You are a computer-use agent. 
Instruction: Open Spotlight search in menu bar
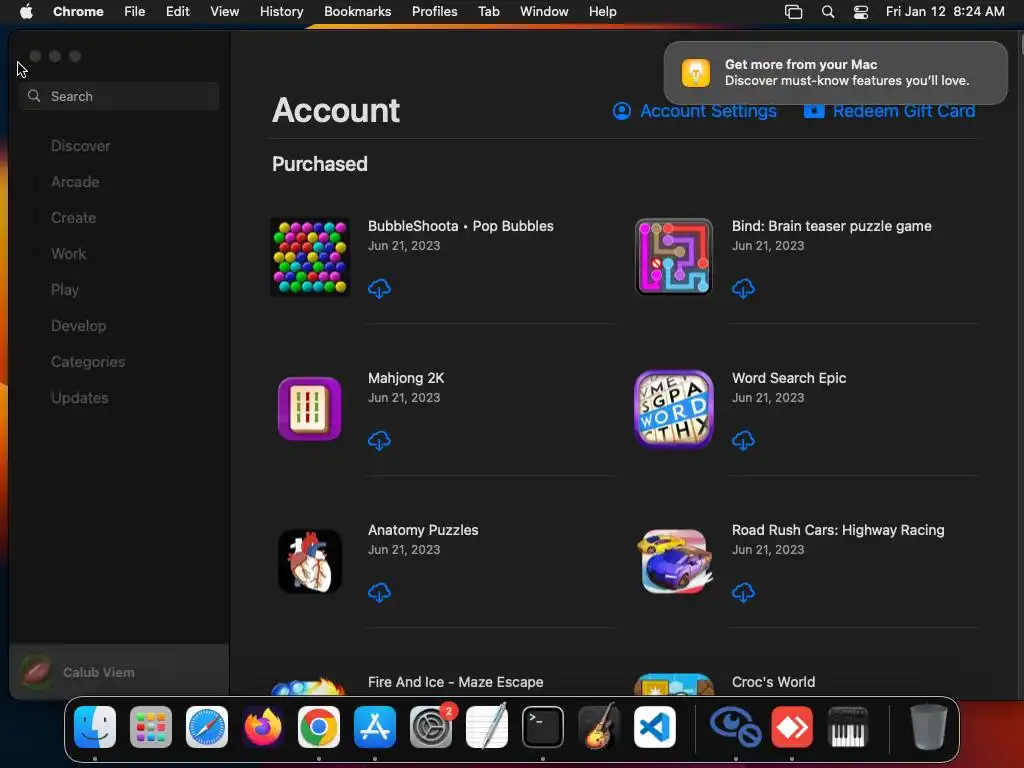coord(827,11)
